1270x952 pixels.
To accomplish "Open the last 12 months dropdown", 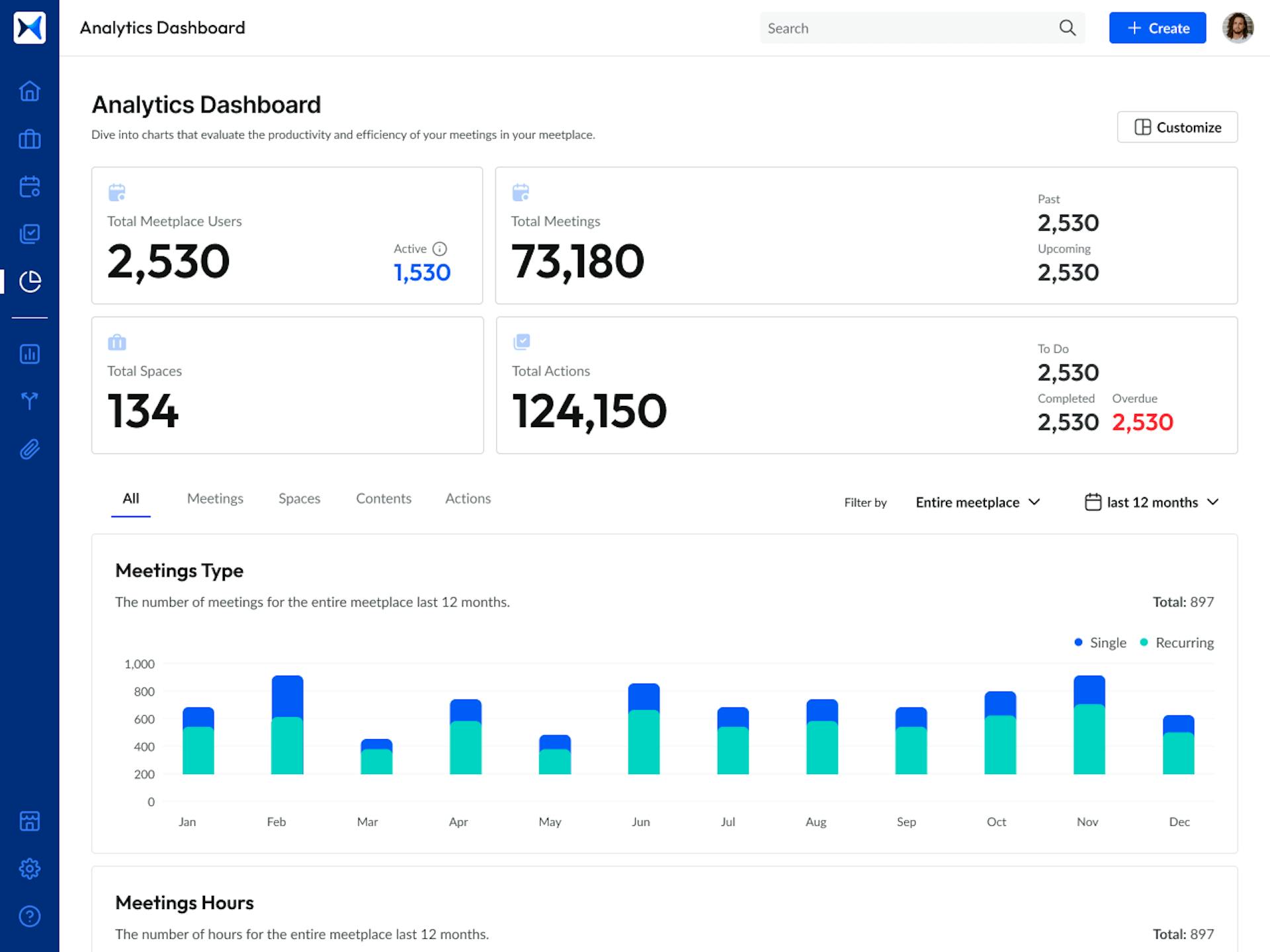I will [1152, 502].
